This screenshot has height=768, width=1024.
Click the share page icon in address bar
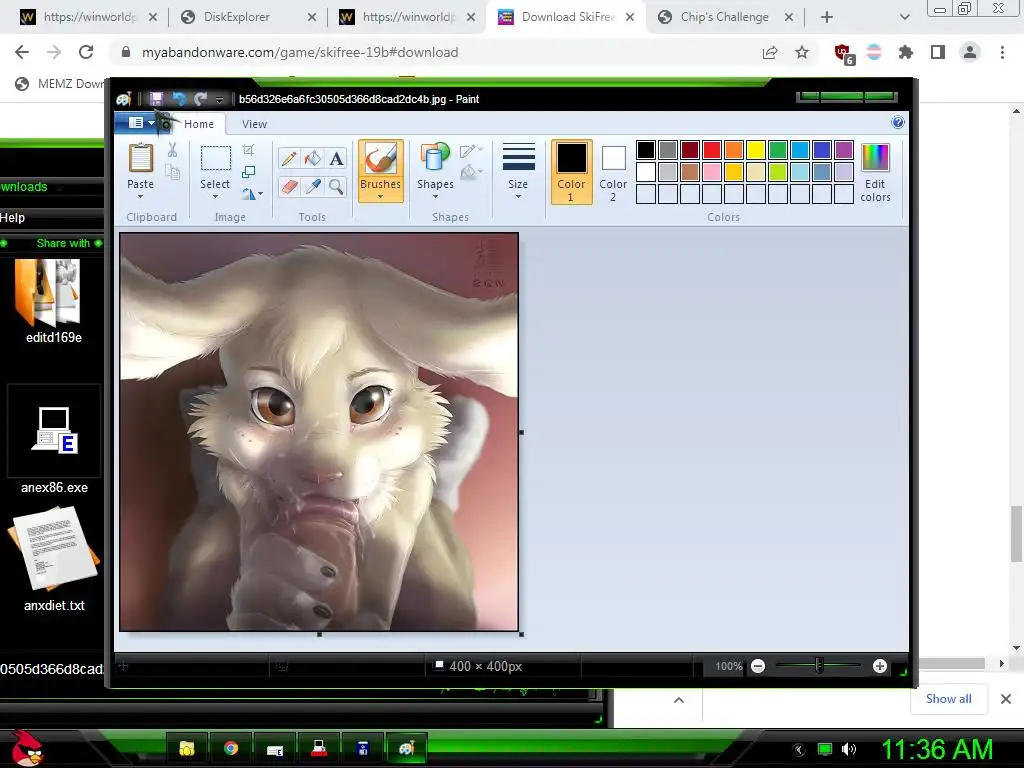pos(770,52)
